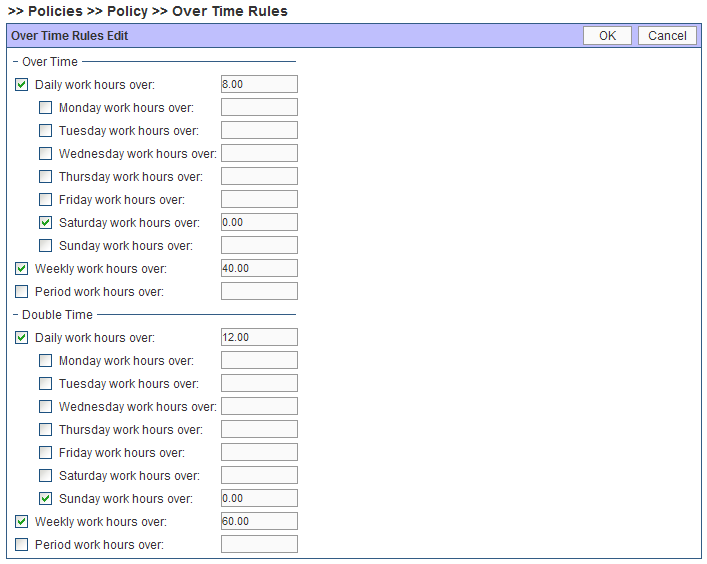Click Double Time Saturday work hours input field
Screen dimensions: 707x564
click(x=259, y=476)
